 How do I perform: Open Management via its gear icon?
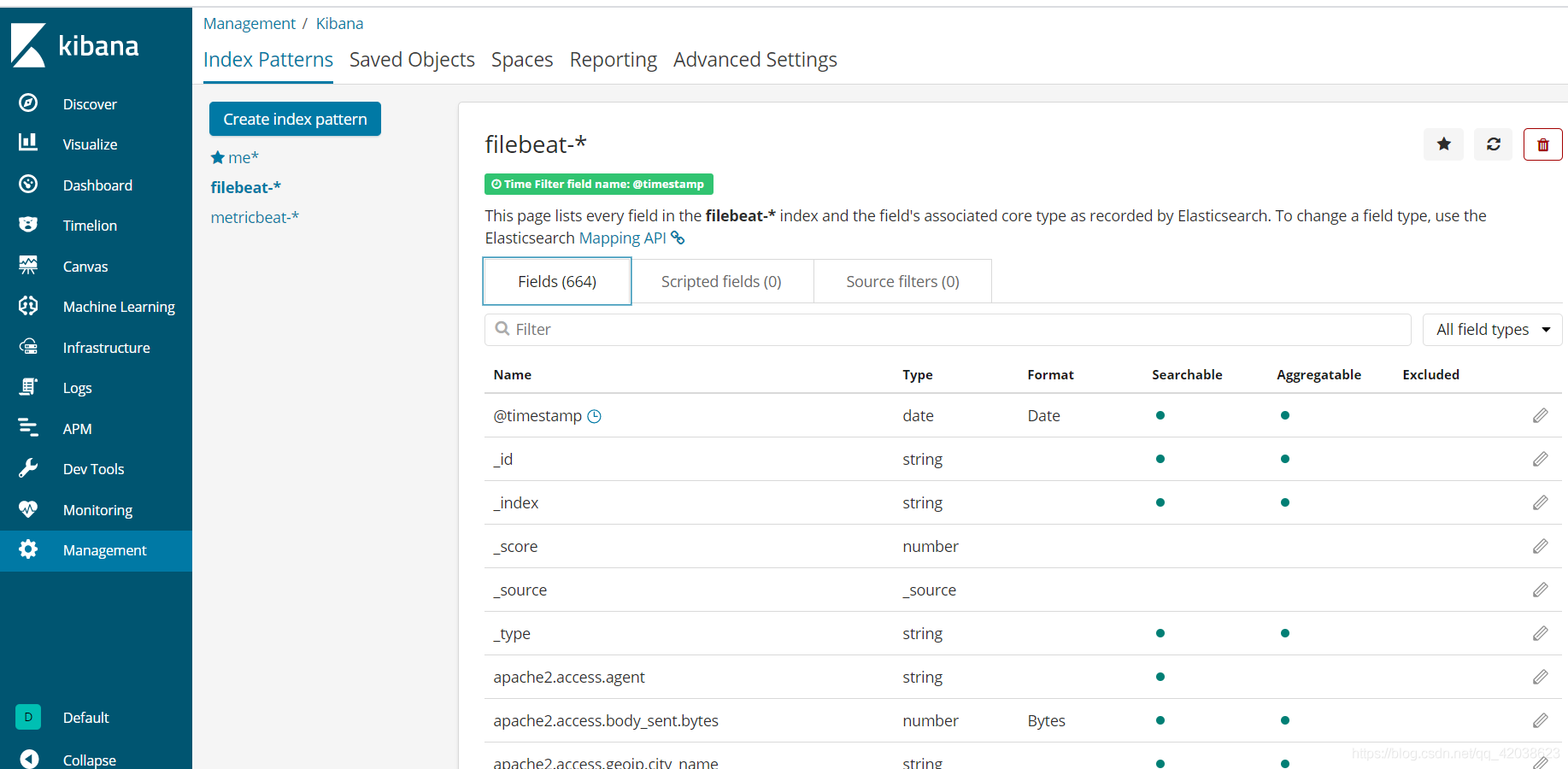click(28, 549)
